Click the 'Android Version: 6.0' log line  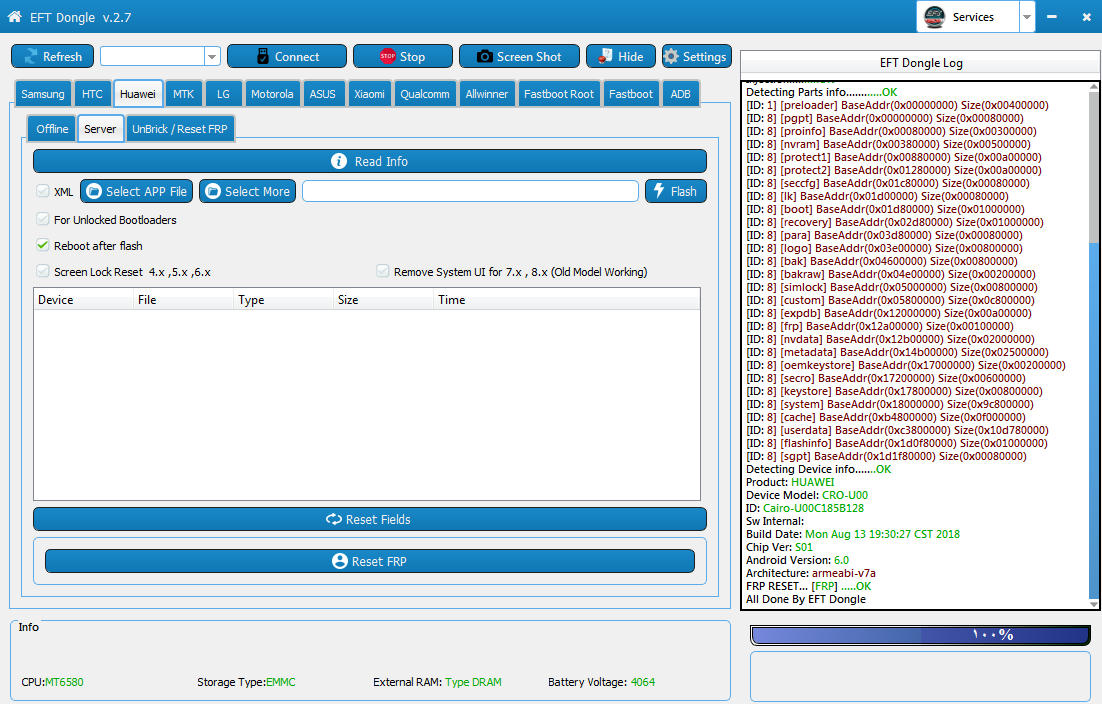(x=798, y=560)
